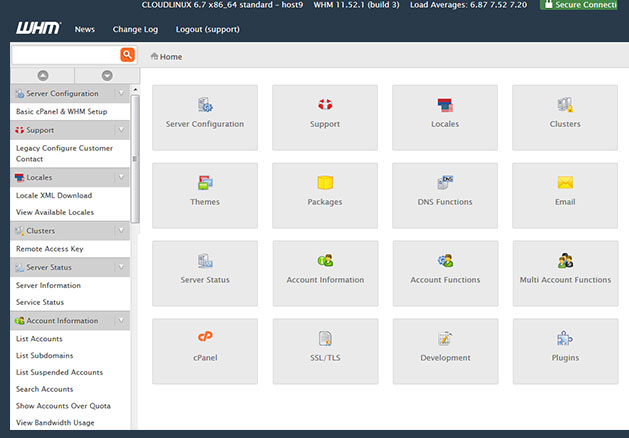Collapse all sidebar sections with up arrow
This screenshot has height=438, width=629.
(x=42, y=76)
